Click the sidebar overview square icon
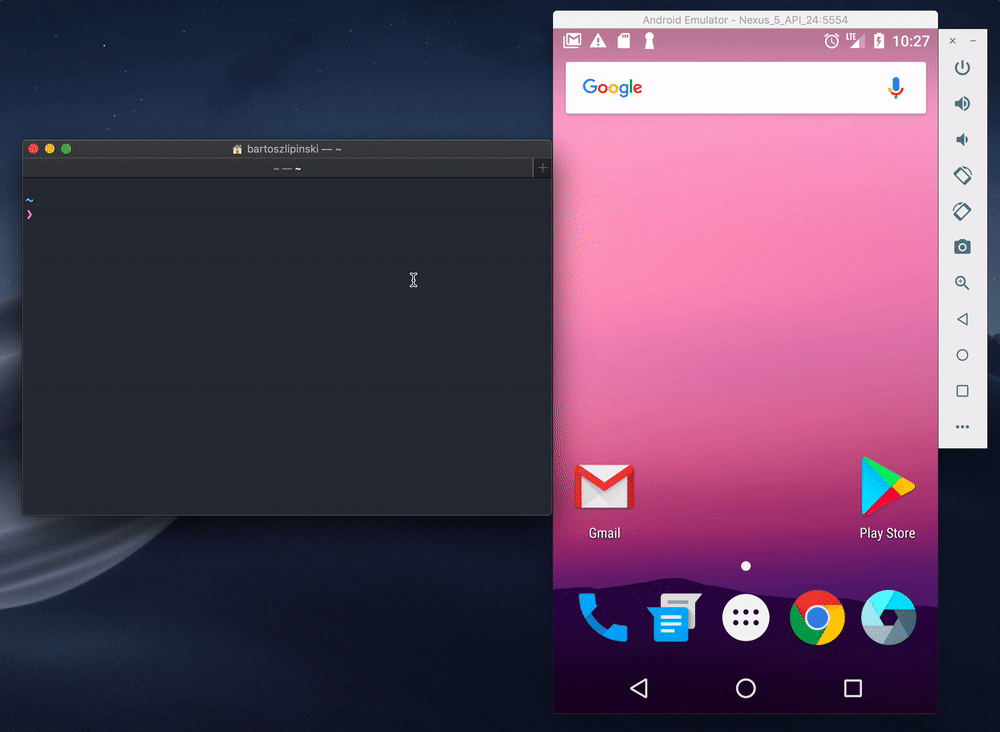This screenshot has width=1000, height=732. pyautogui.click(x=962, y=391)
